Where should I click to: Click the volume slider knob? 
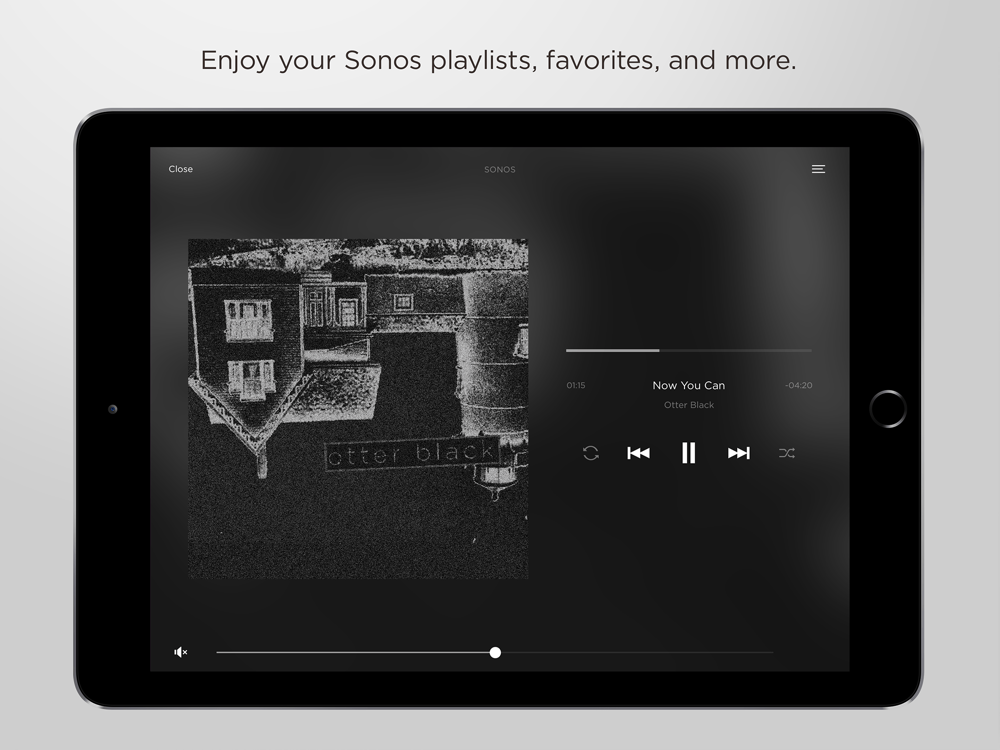[495, 652]
